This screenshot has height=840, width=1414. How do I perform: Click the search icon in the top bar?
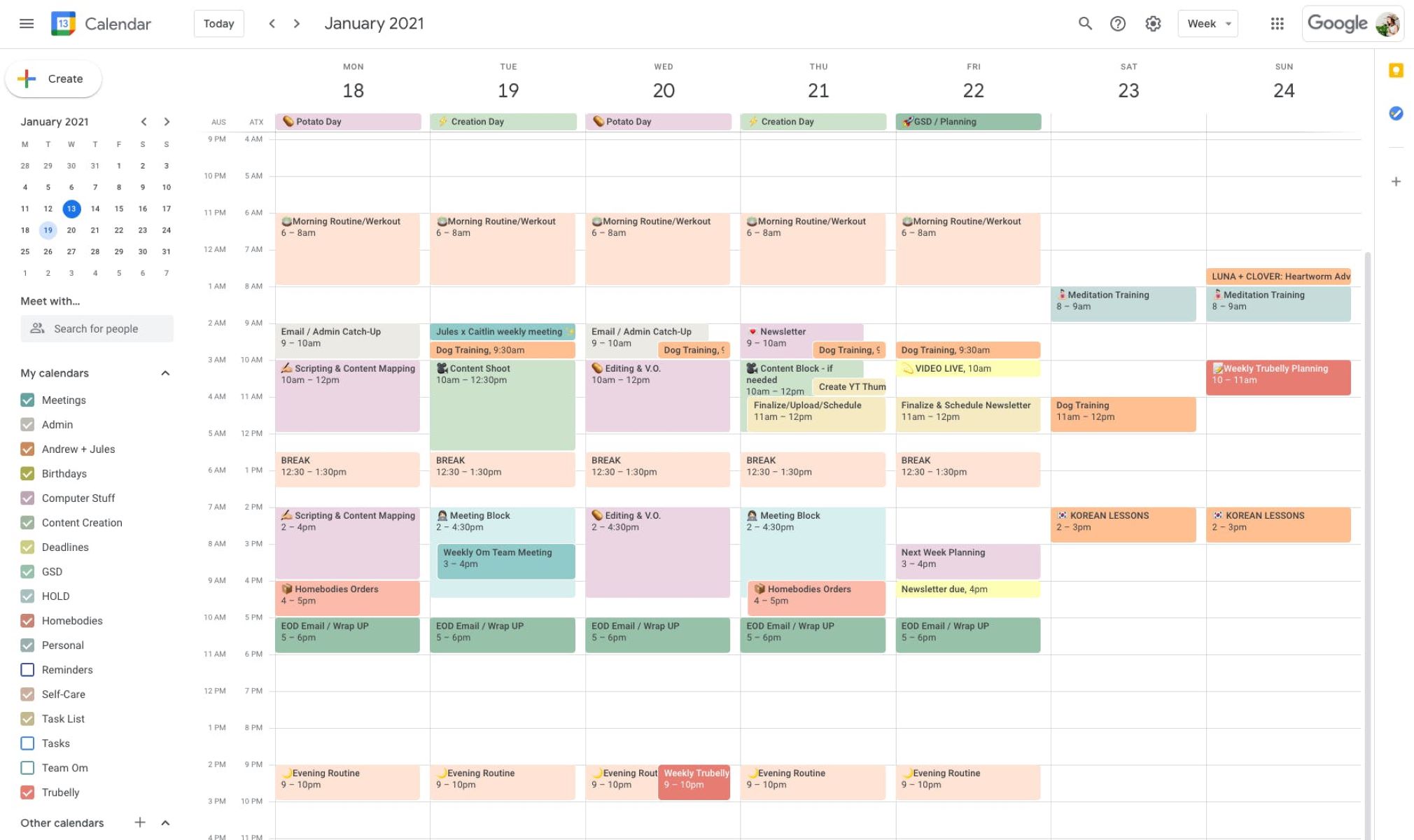tap(1084, 23)
